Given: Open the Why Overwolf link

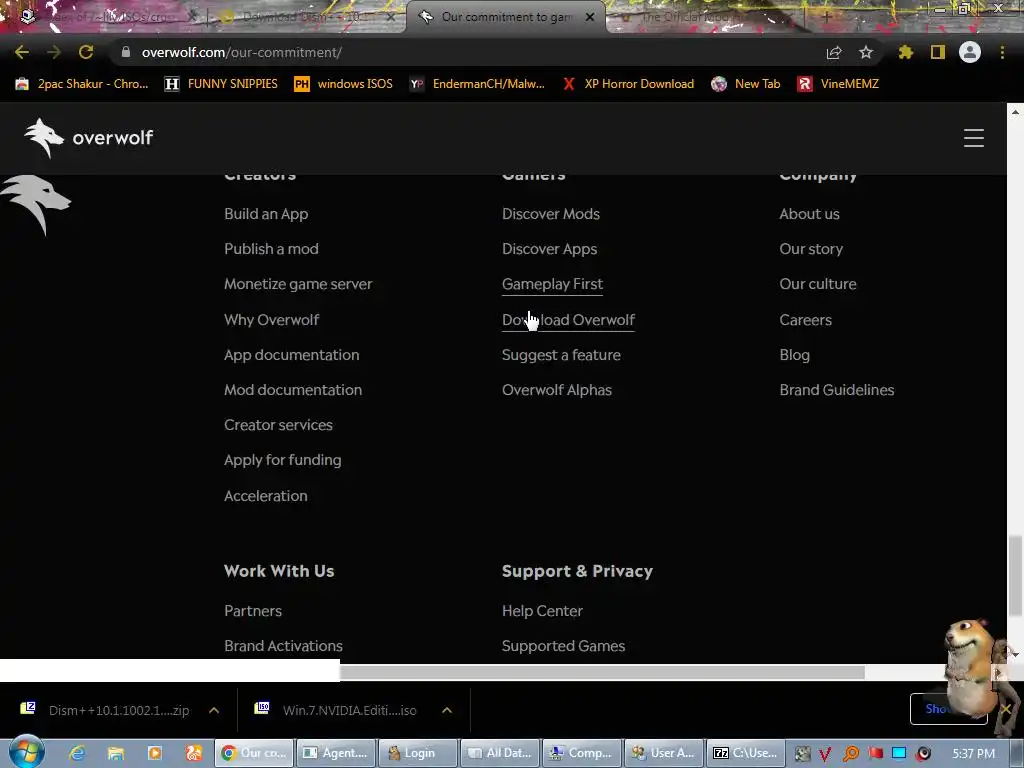Looking at the screenshot, I should pyautogui.click(x=271, y=320).
